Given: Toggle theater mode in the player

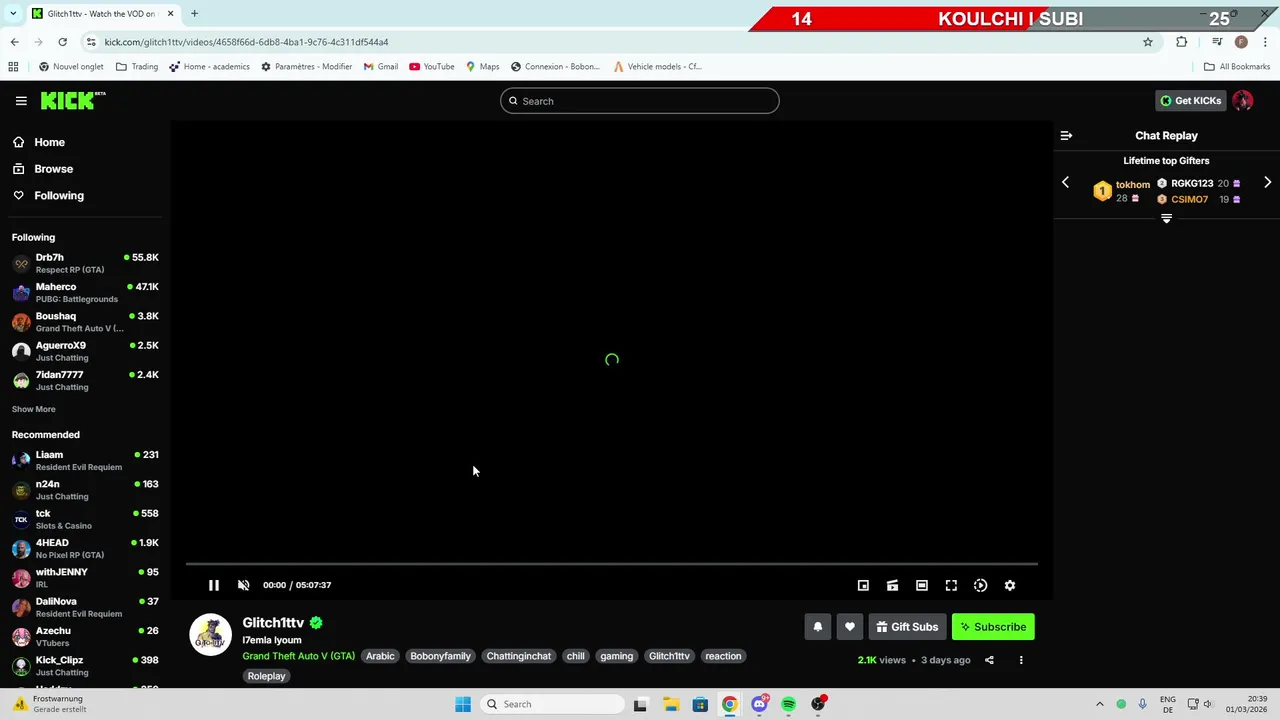Looking at the screenshot, I should tap(922, 585).
